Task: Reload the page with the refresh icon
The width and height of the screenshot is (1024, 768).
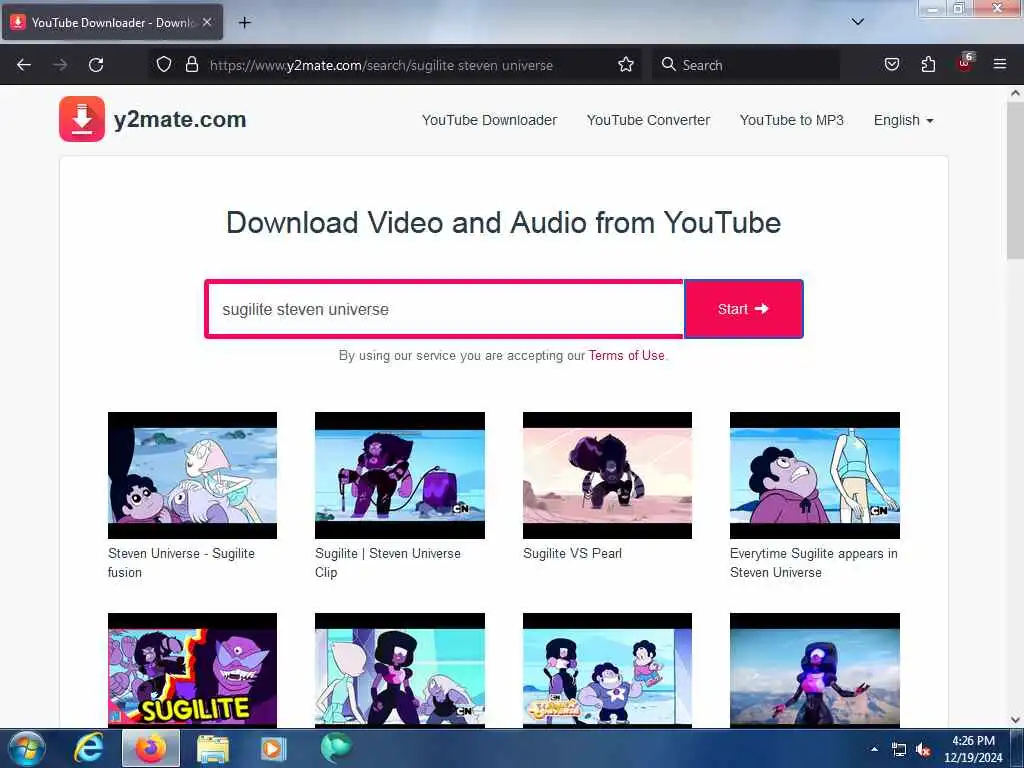Action: pos(96,65)
